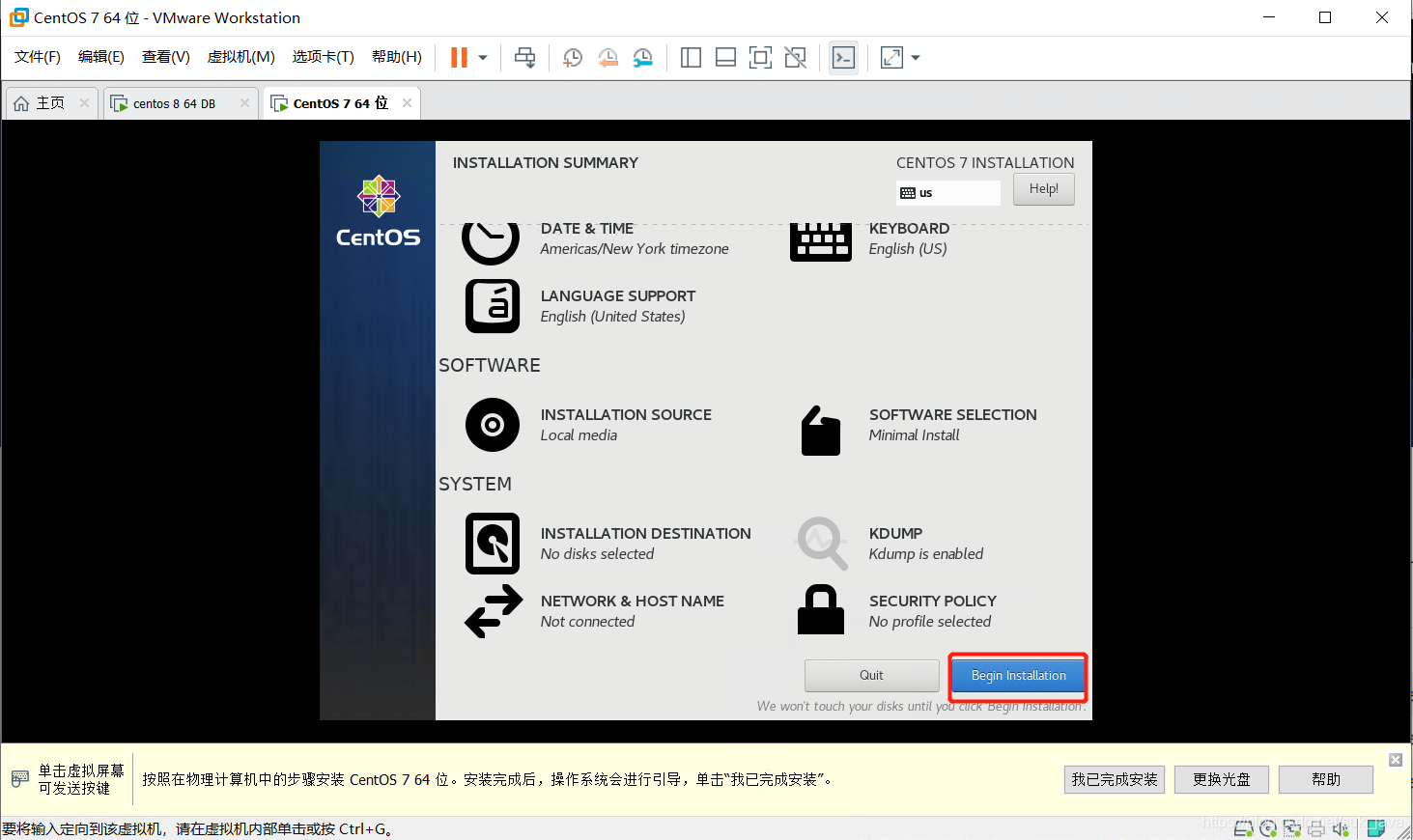Click the 帮助 button in yellow bar
The width and height of the screenshot is (1413, 840).
(x=1326, y=779)
